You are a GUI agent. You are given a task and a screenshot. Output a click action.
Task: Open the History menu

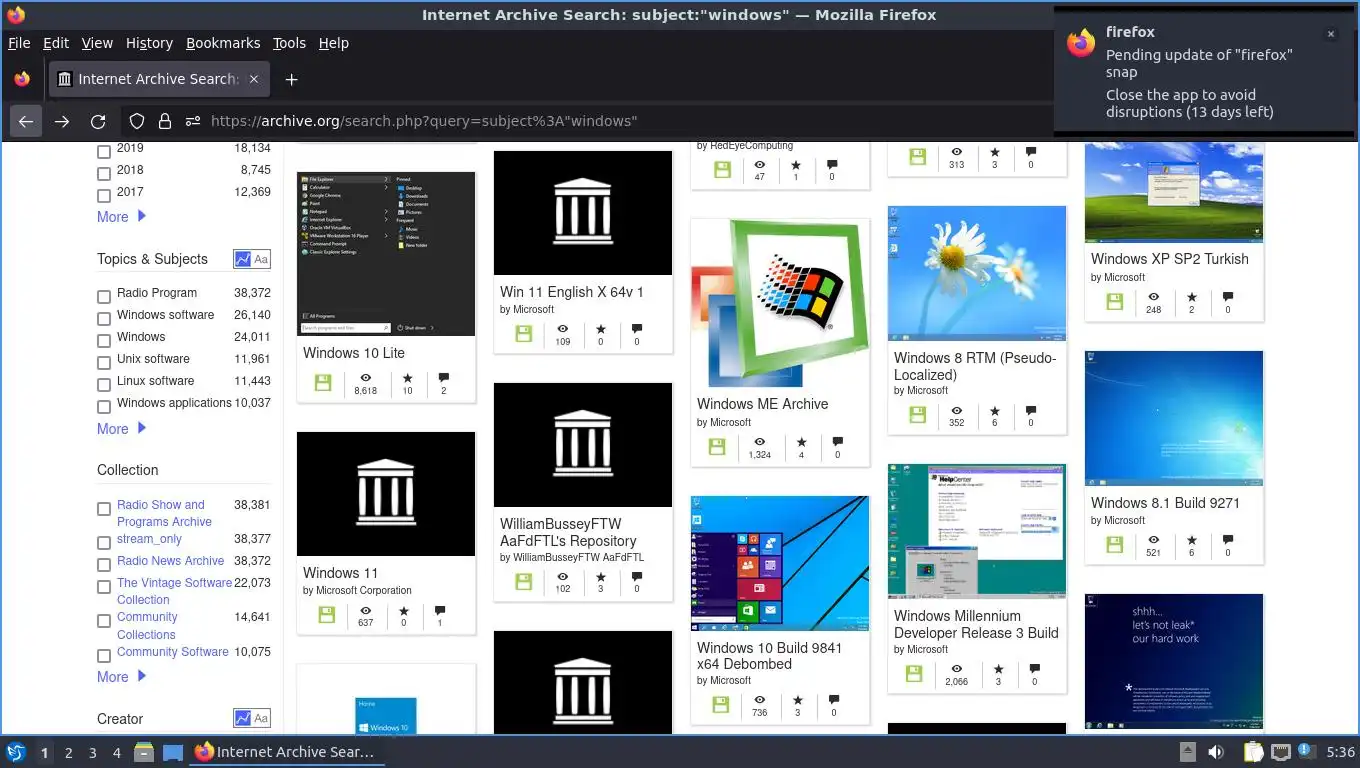point(149,43)
